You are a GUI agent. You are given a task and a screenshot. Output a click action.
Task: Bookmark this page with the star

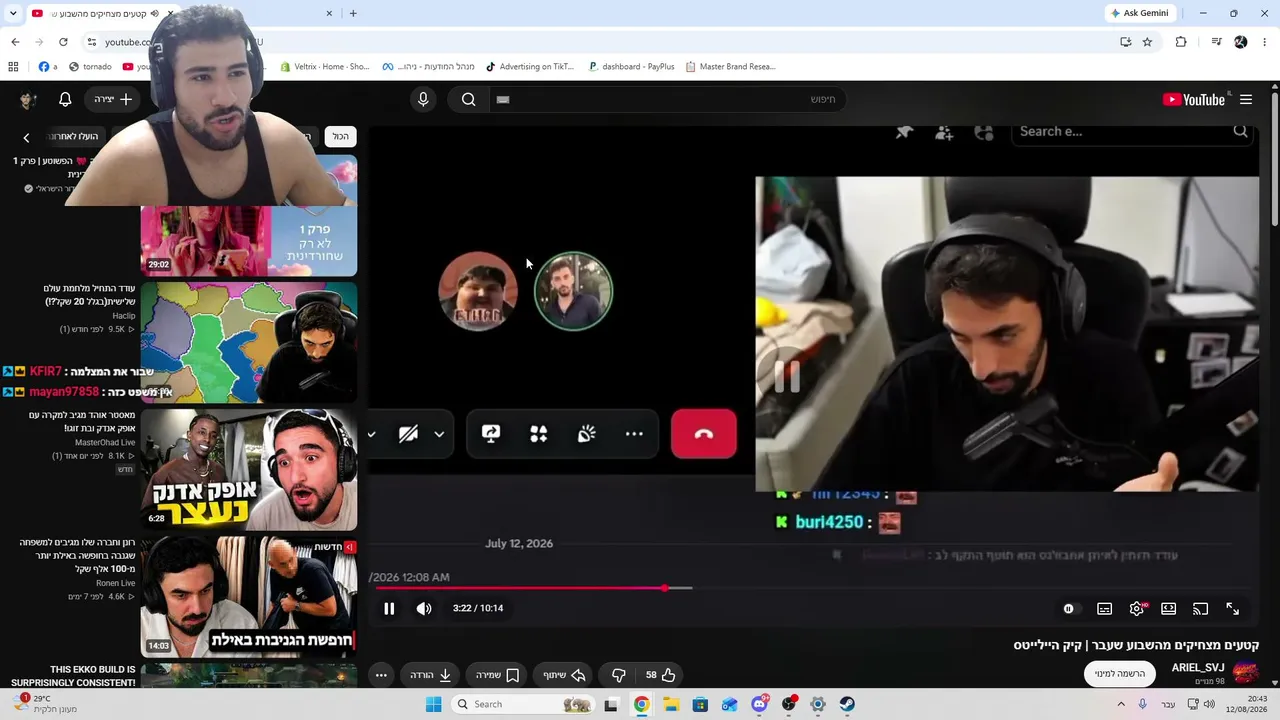click(x=1147, y=42)
